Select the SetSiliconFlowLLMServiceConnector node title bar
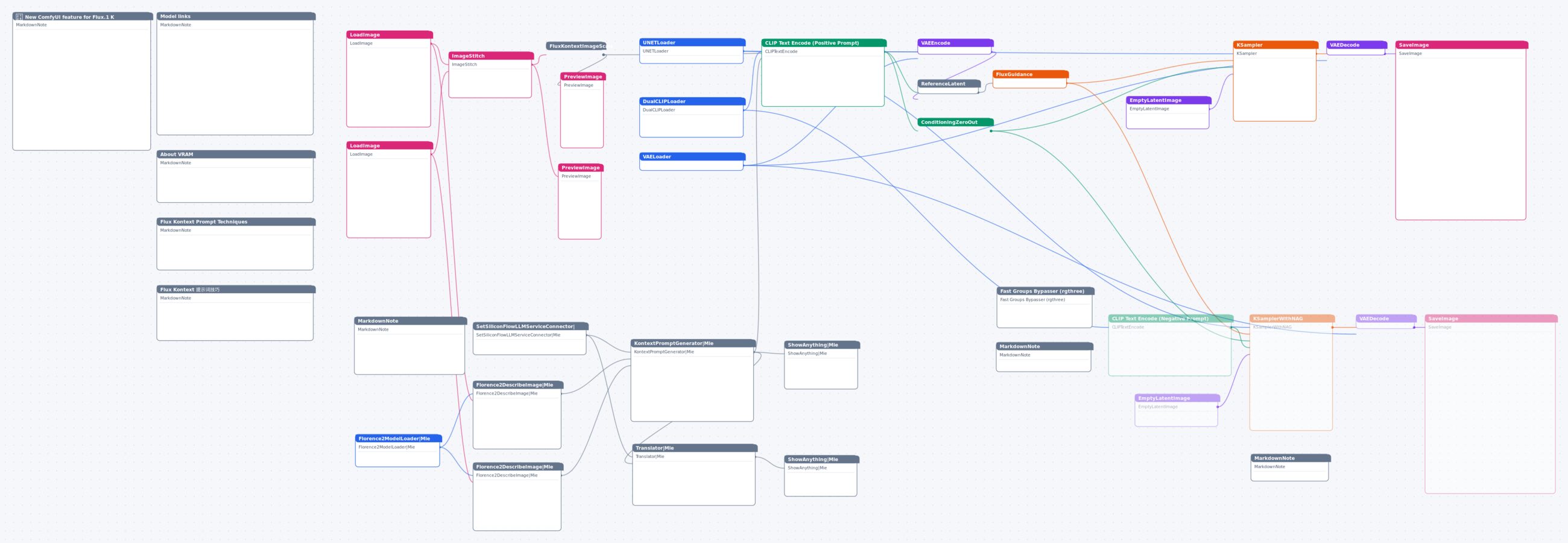 point(530,326)
